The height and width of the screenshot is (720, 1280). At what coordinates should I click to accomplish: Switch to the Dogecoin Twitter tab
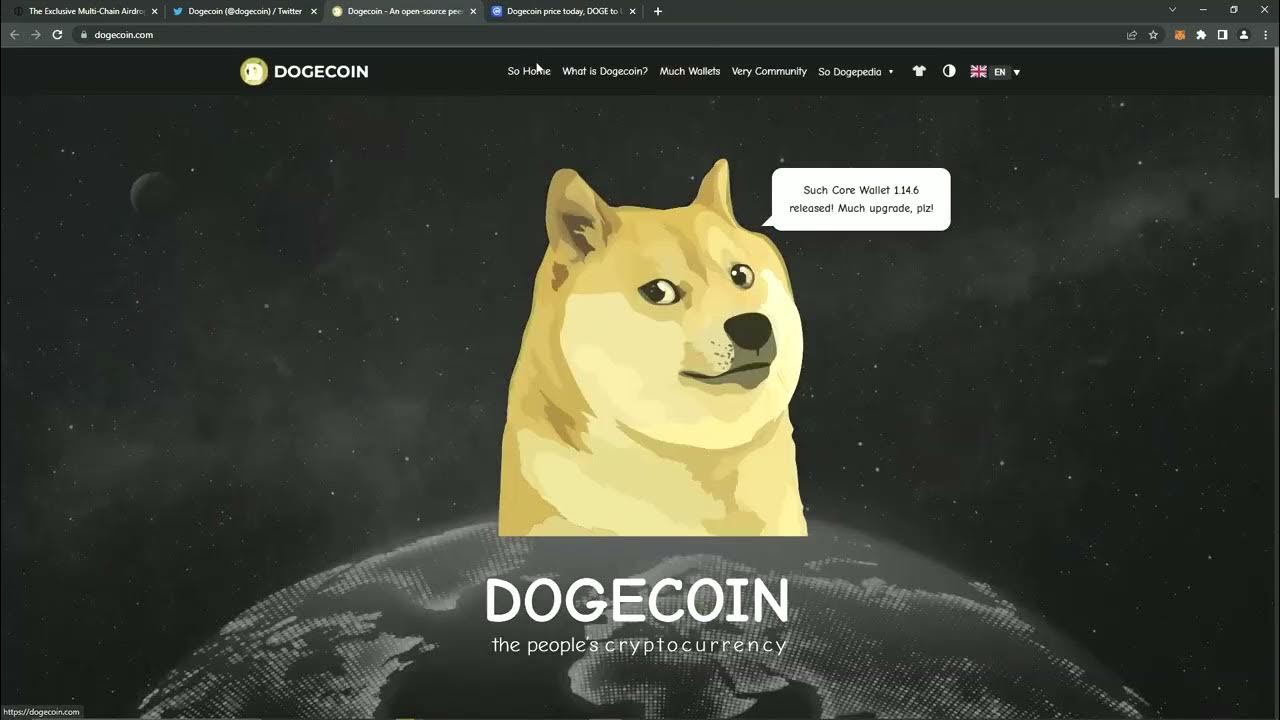tap(244, 11)
